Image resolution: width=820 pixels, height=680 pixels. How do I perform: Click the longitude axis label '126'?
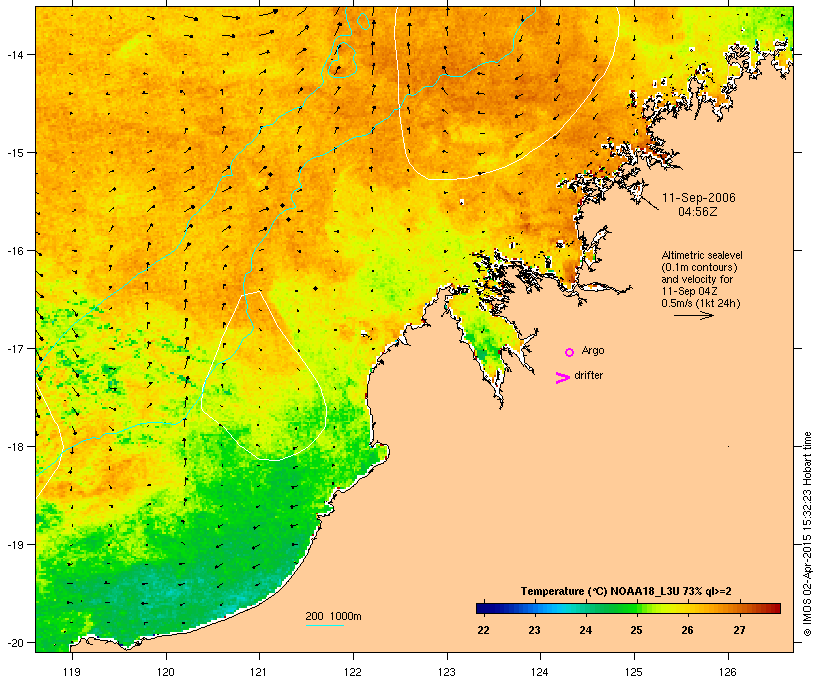(728, 672)
